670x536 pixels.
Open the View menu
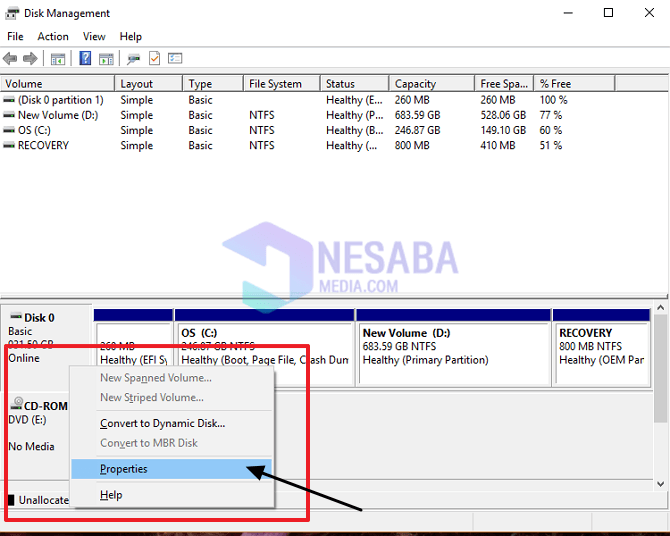point(94,36)
